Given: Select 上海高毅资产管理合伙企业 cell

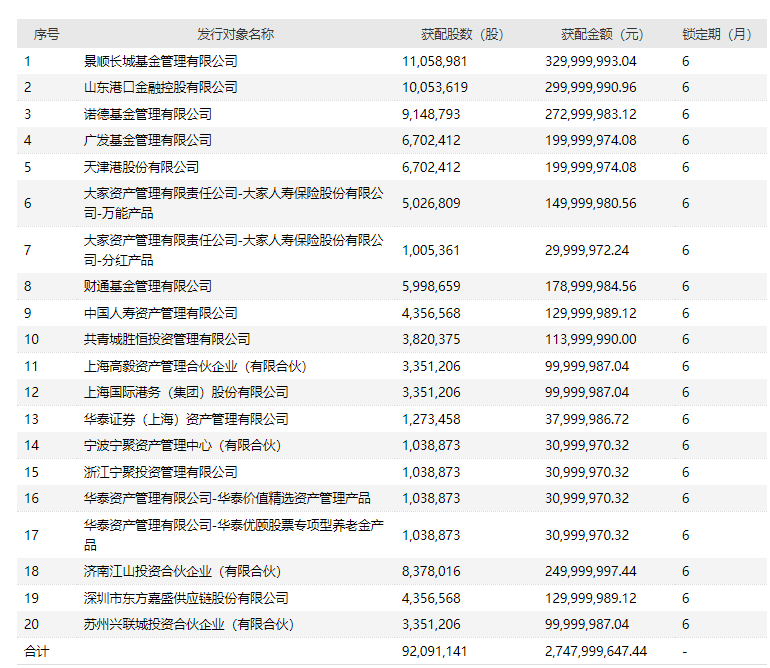Looking at the screenshot, I should (195, 366).
